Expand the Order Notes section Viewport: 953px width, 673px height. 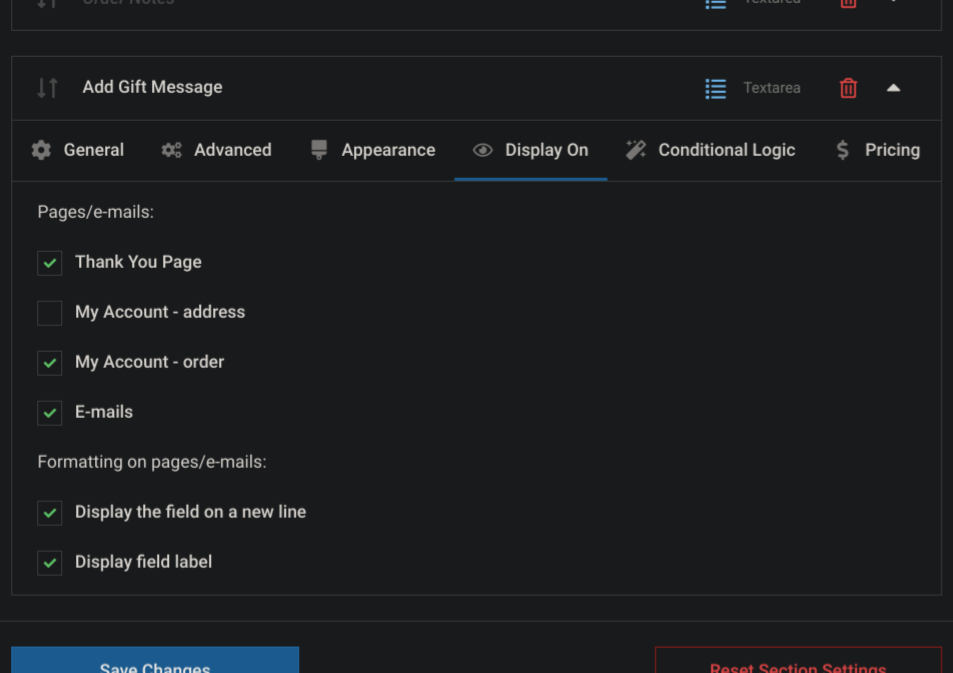coord(893,3)
